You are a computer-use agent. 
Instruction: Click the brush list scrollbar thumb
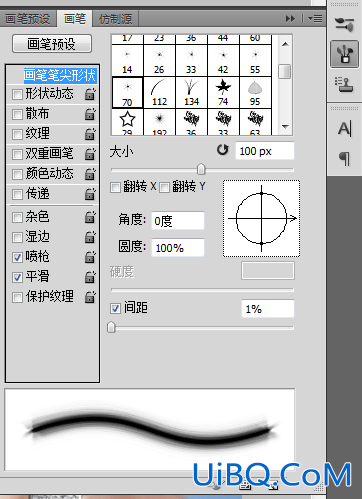(x=285, y=71)
